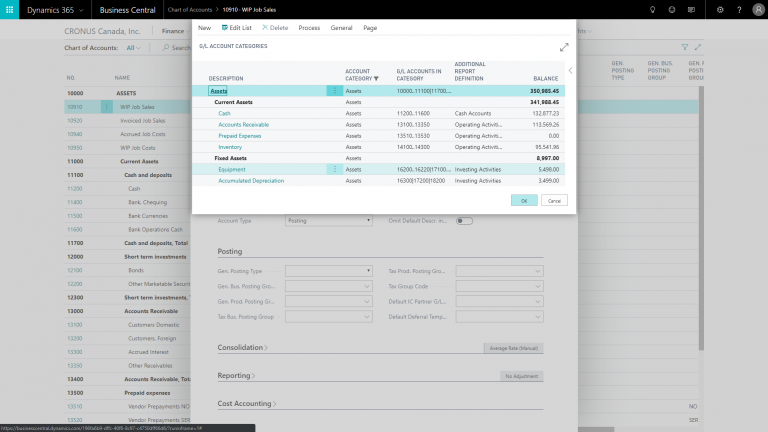
Task: Expand the Consolidation section
Action: [x=242, y=347]
